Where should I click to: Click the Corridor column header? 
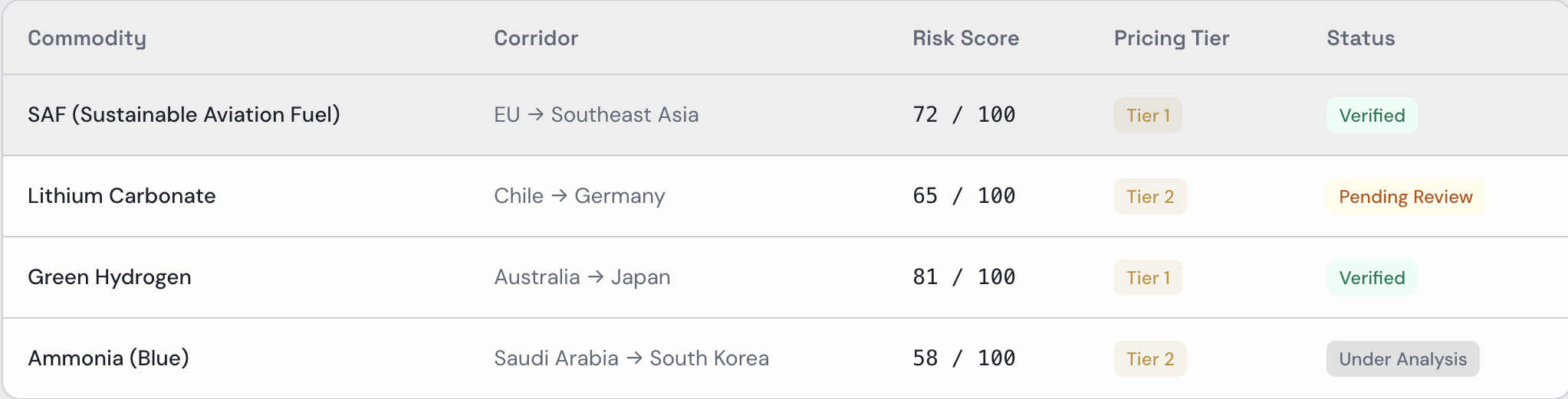pos(535,38)
